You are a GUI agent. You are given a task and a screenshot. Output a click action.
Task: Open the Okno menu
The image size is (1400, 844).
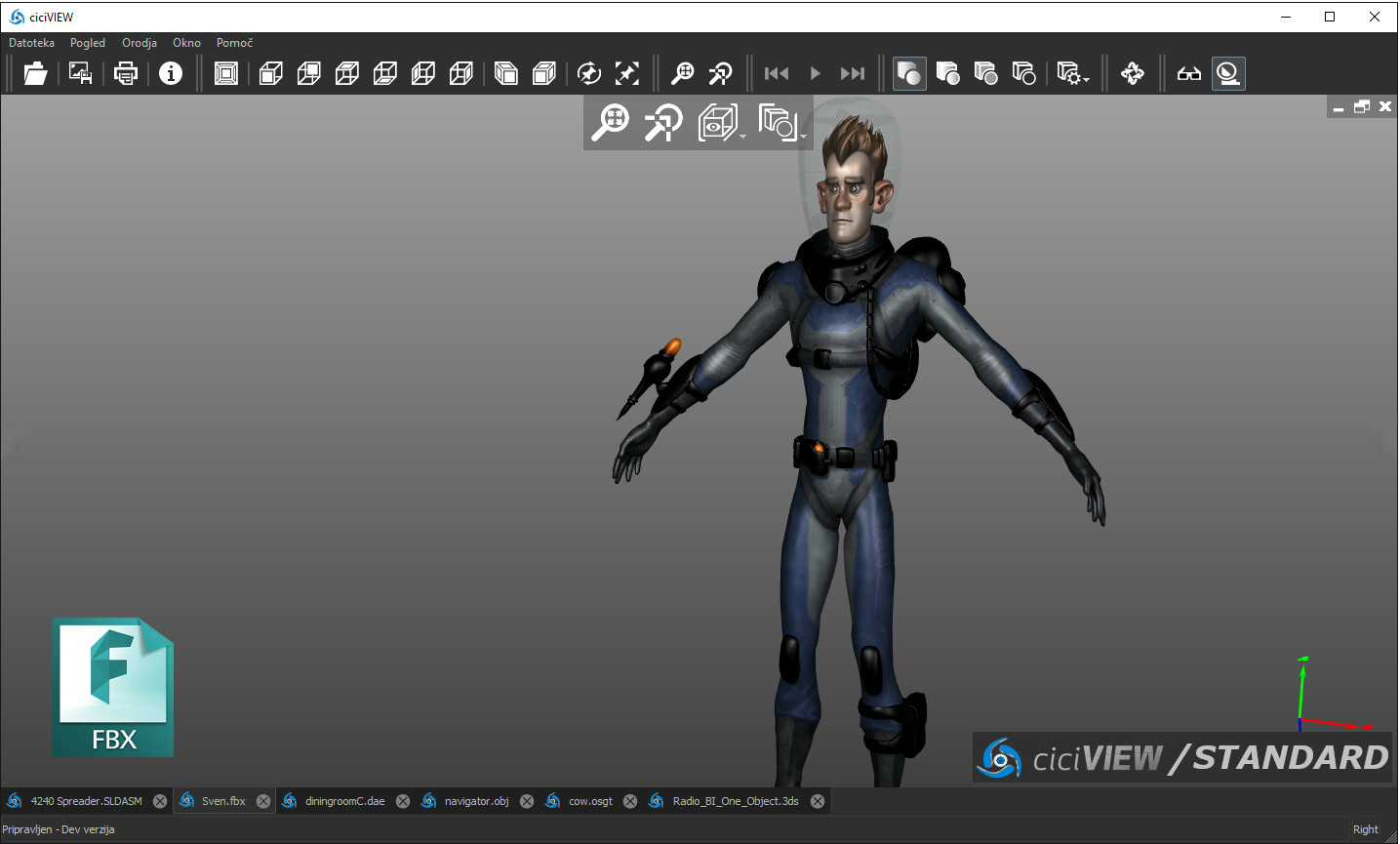click(186, 43)
